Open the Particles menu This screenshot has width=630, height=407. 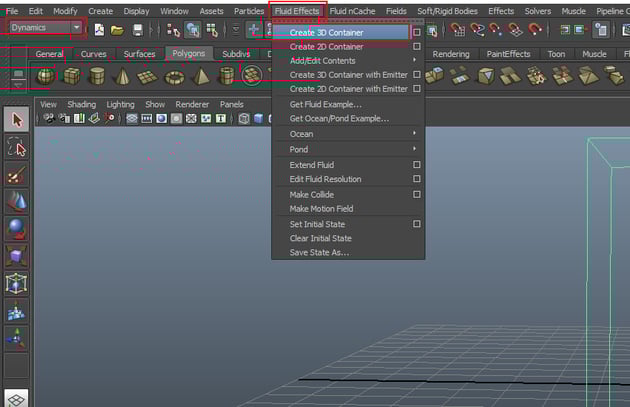249,11
